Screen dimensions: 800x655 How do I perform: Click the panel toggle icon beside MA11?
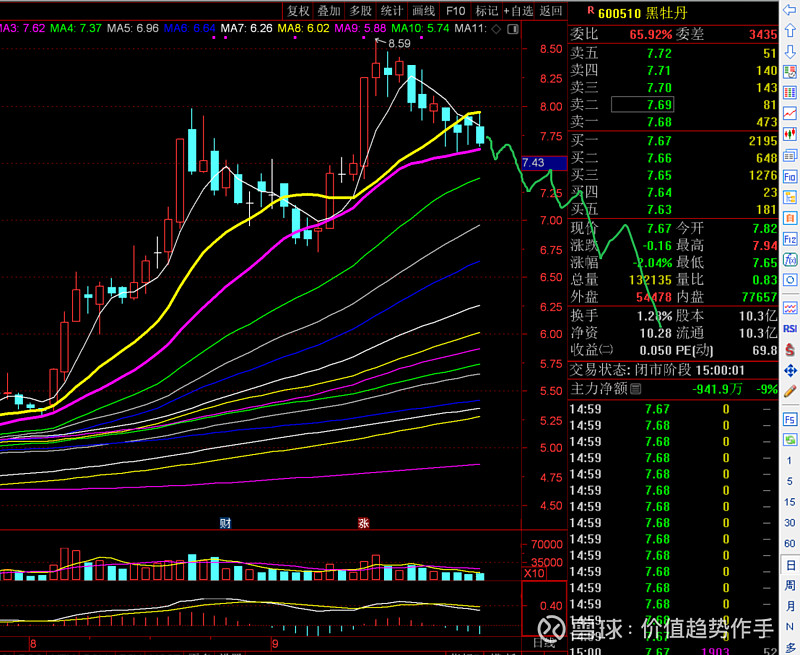click(513, 29)
